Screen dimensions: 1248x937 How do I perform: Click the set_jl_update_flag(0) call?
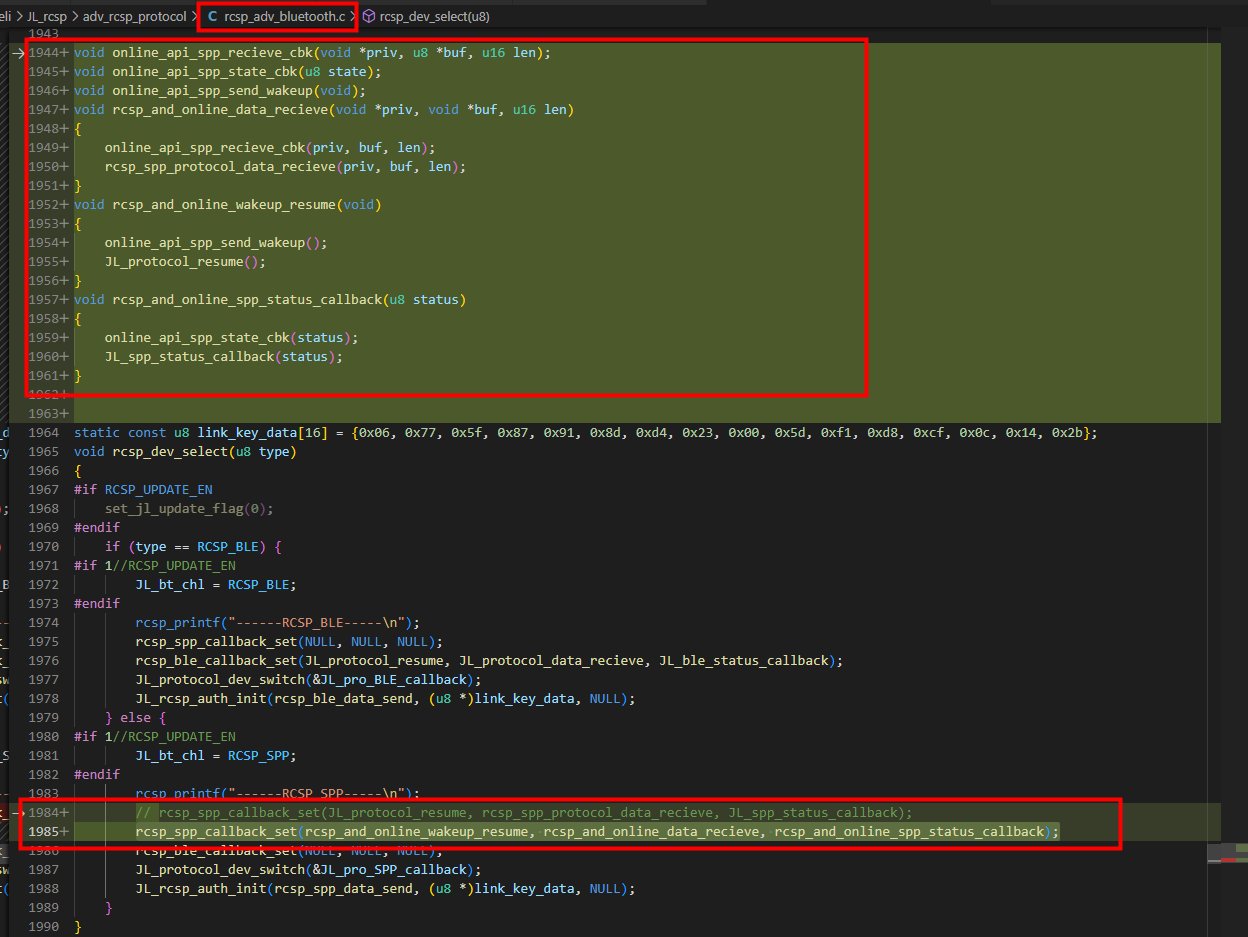pyautogui.click(x=189, y=508)
